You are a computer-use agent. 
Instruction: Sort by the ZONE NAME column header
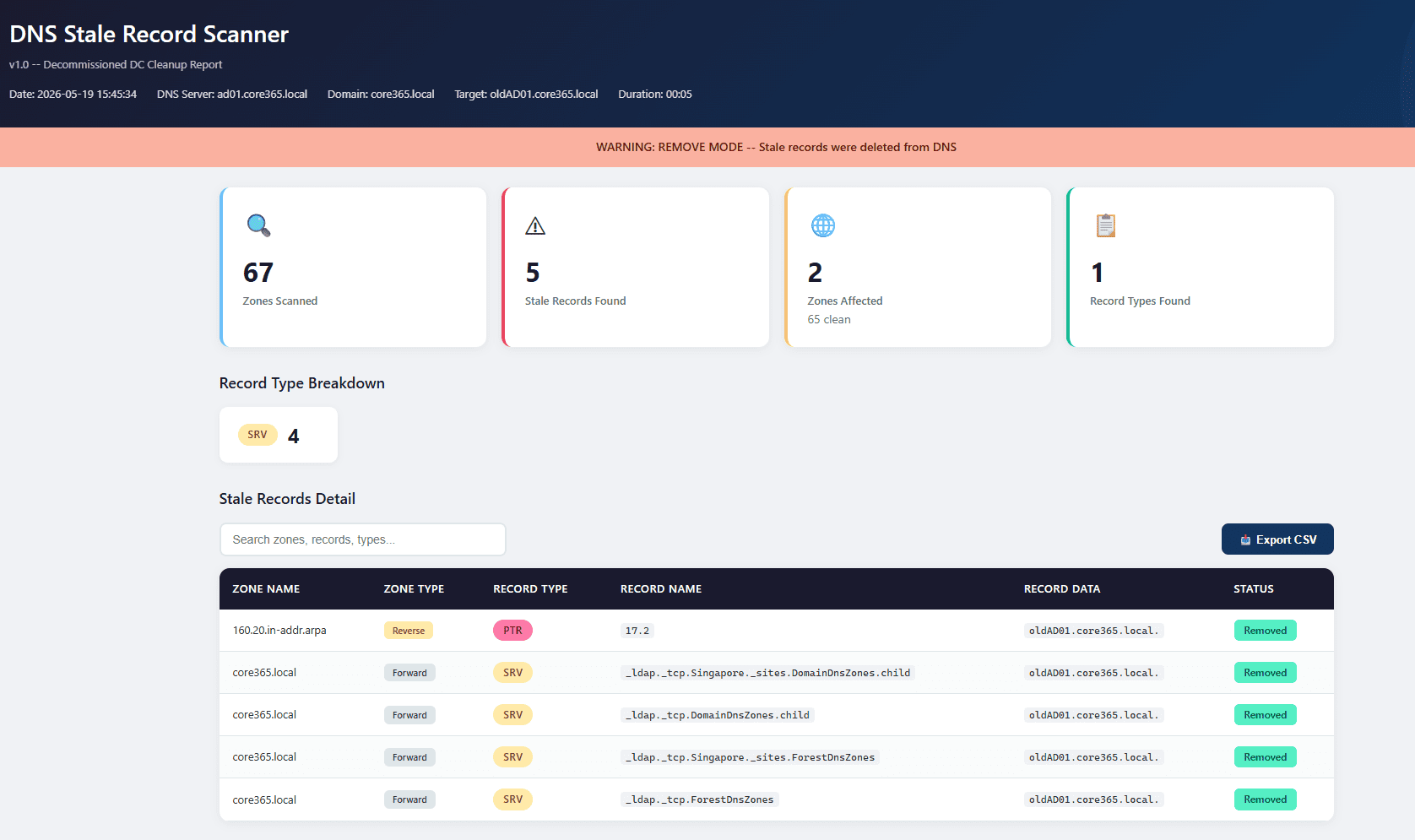266,589
